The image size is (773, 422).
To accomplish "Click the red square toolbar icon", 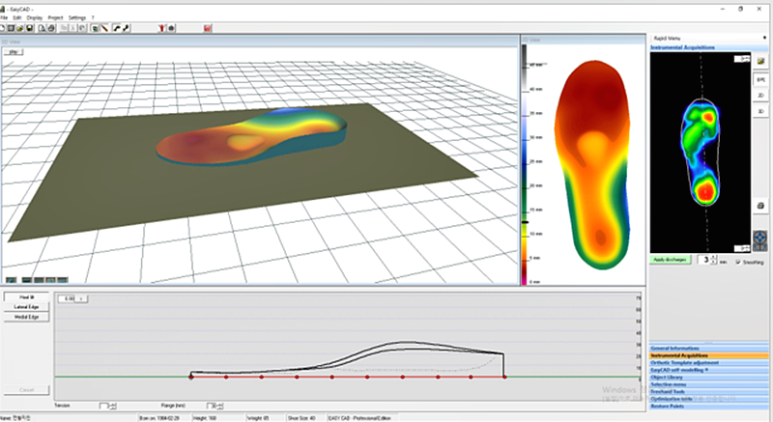I will (x=208, y=28).
